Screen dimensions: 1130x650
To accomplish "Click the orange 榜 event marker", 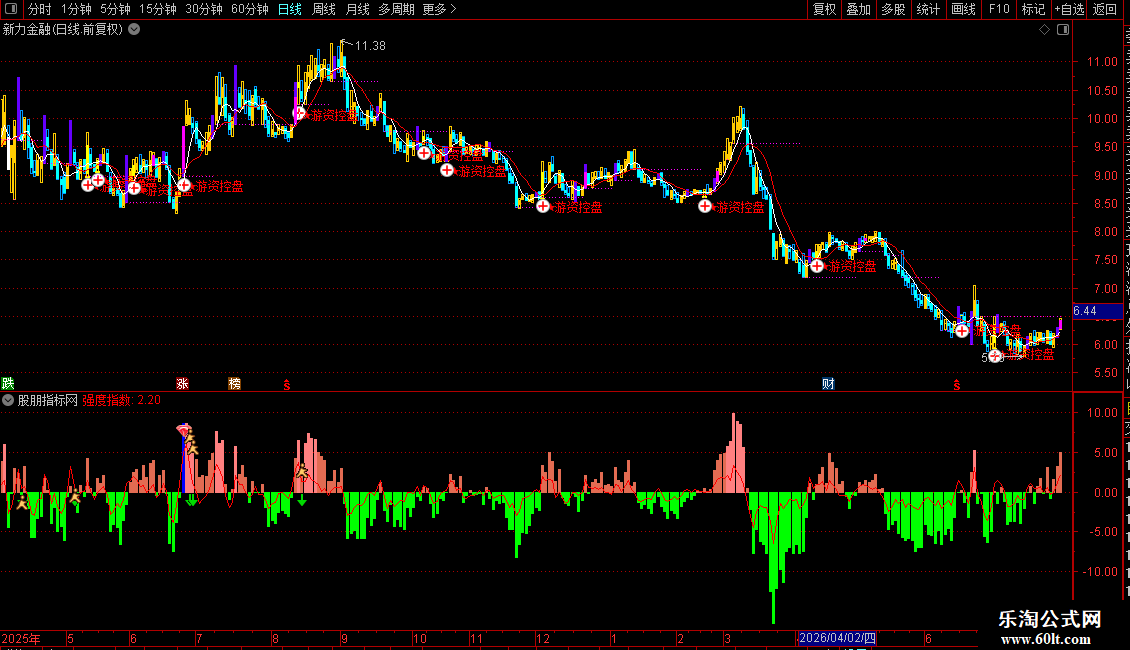I will 234,383.
